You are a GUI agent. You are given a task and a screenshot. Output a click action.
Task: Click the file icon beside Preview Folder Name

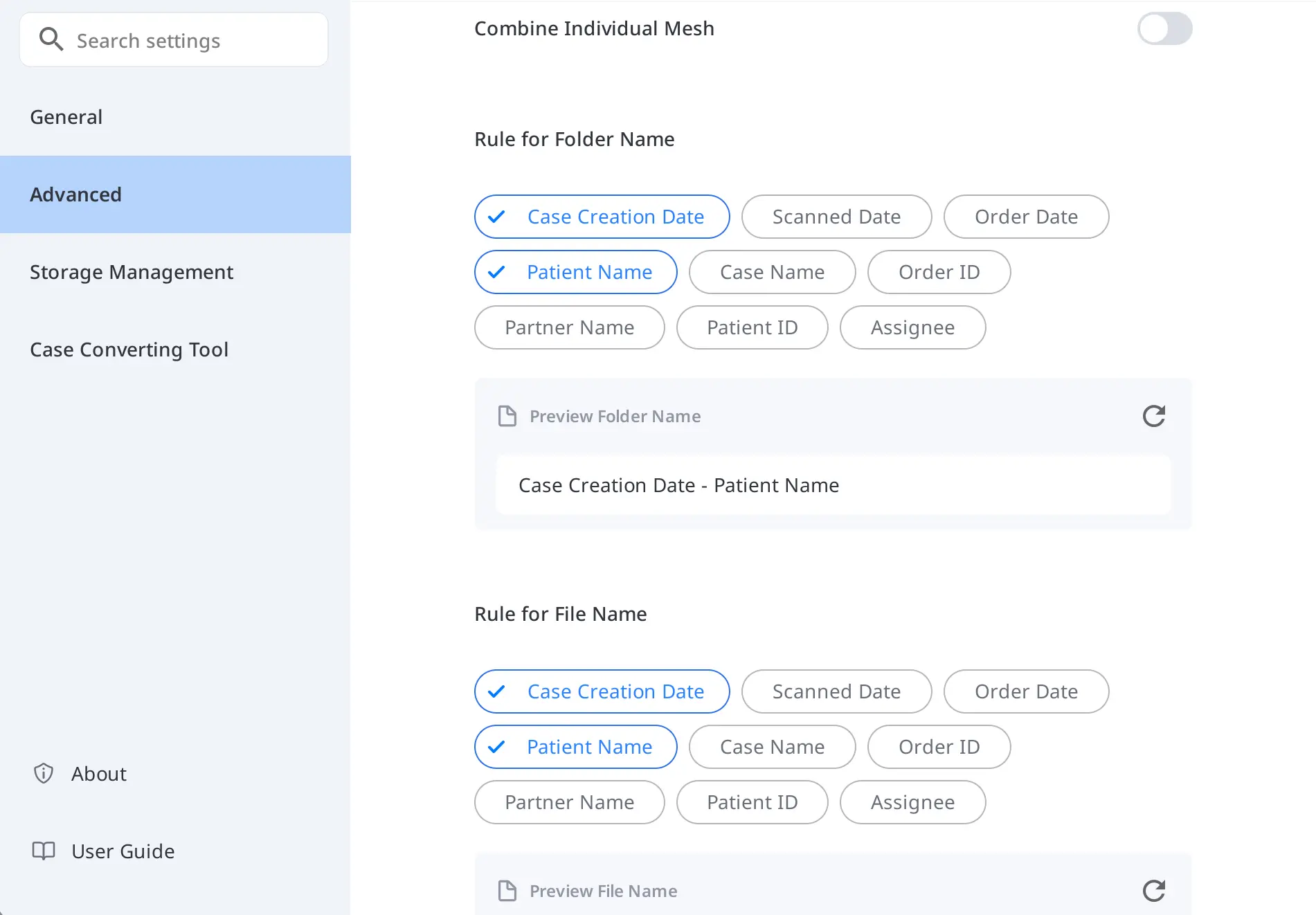coord(507,415)
